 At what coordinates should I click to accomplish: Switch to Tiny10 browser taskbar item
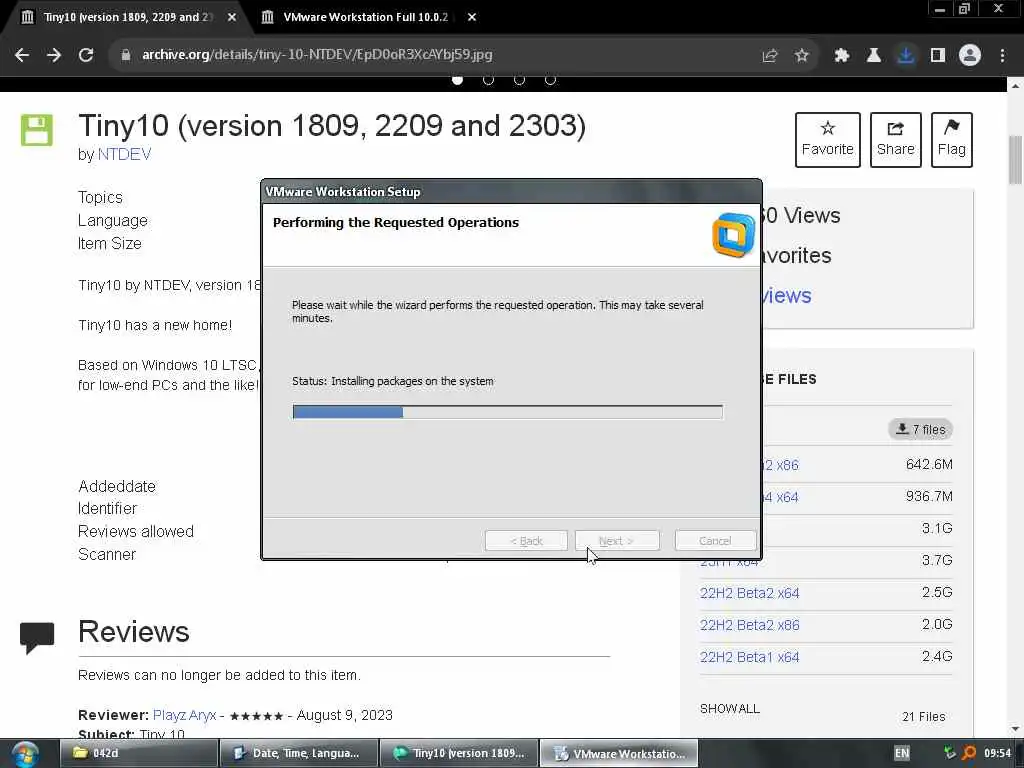(x=459, y=753)
